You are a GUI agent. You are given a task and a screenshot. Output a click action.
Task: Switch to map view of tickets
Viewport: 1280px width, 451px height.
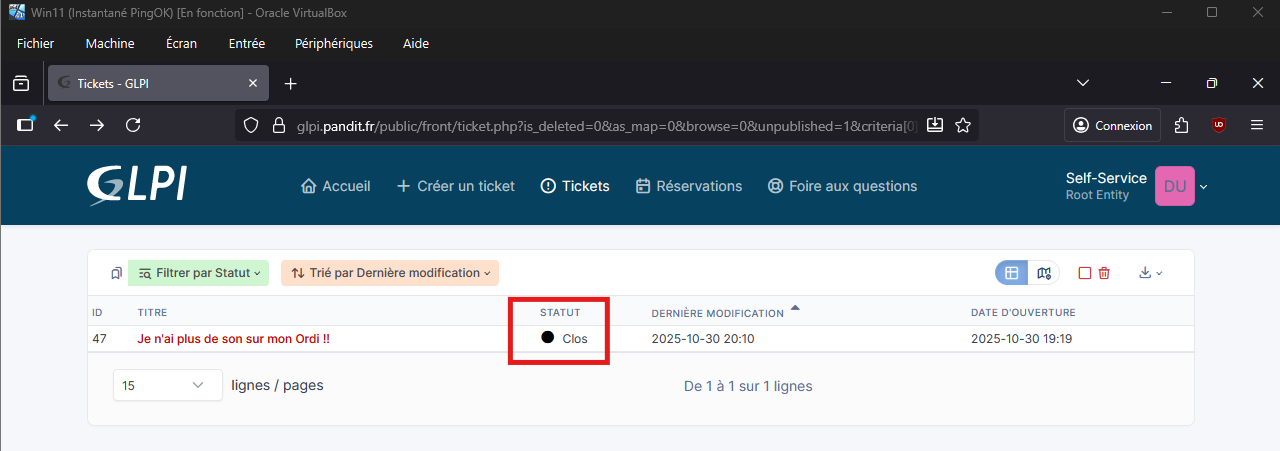(x=1044, y=273)
